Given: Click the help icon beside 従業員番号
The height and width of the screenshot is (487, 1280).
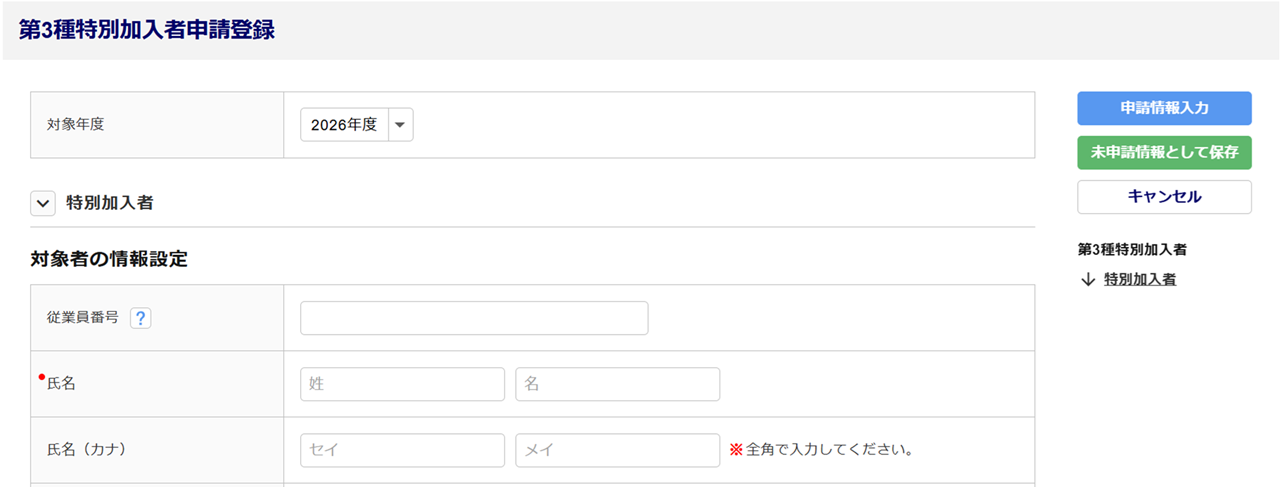Looking at the screenshot, I should tap(140, 318).
